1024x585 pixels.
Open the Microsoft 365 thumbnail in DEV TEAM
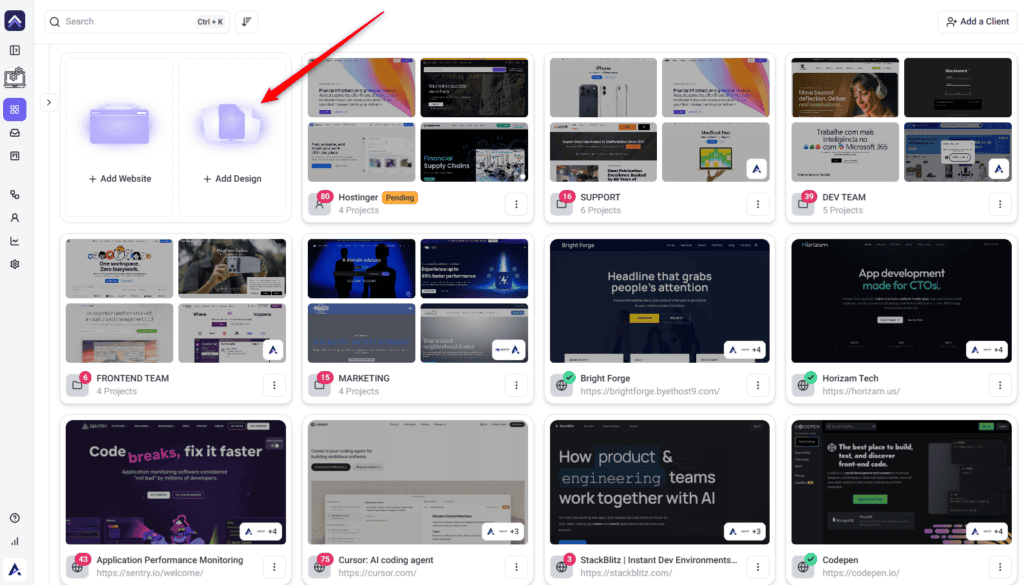point(845,152)
